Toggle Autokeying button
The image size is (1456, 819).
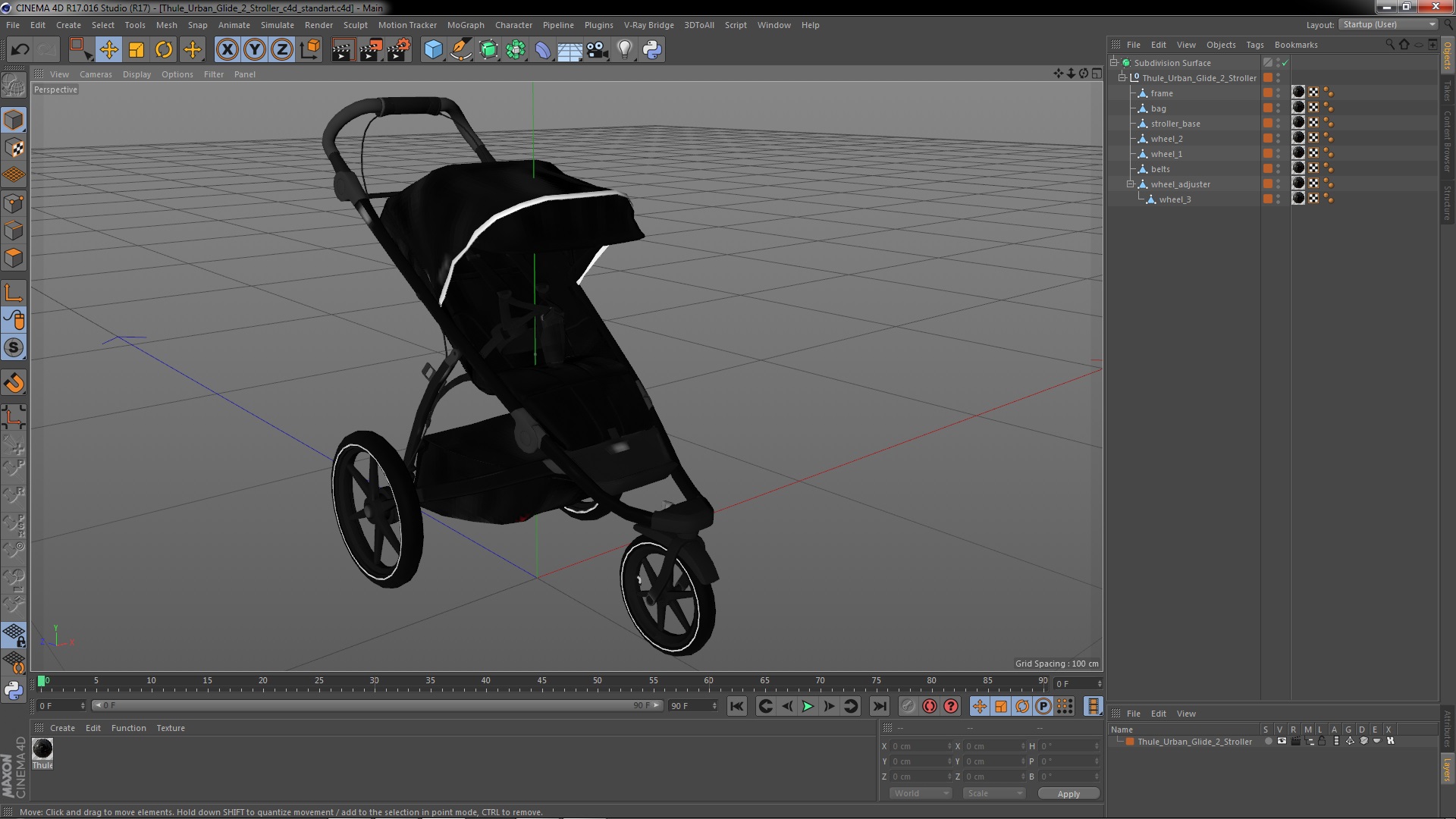tap(929, 706)
